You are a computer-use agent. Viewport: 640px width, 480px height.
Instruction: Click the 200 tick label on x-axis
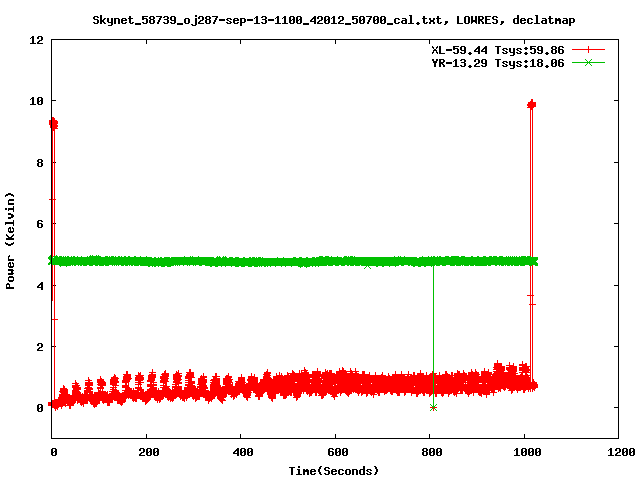pos(146,453)
